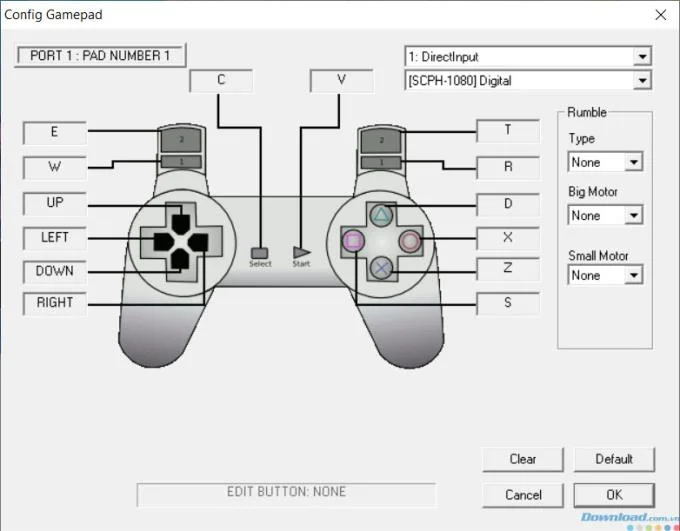Click the D-pad up arrow on the gamepad
Screen dimensions: 680x531
point(180,223)
